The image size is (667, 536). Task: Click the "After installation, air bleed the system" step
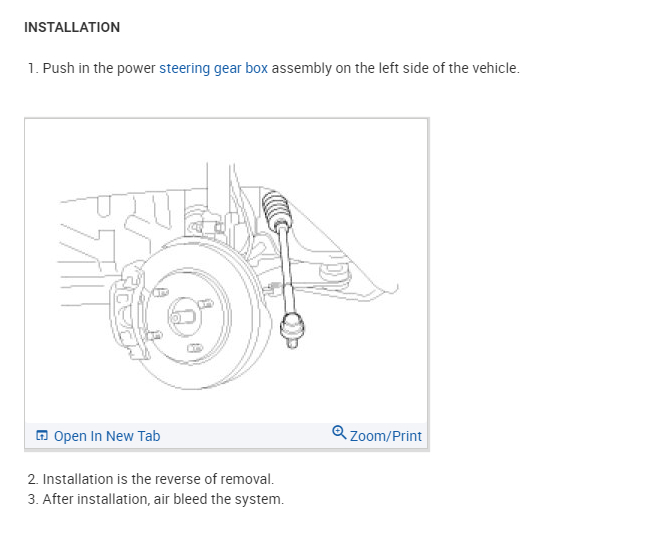coord(163,499)
